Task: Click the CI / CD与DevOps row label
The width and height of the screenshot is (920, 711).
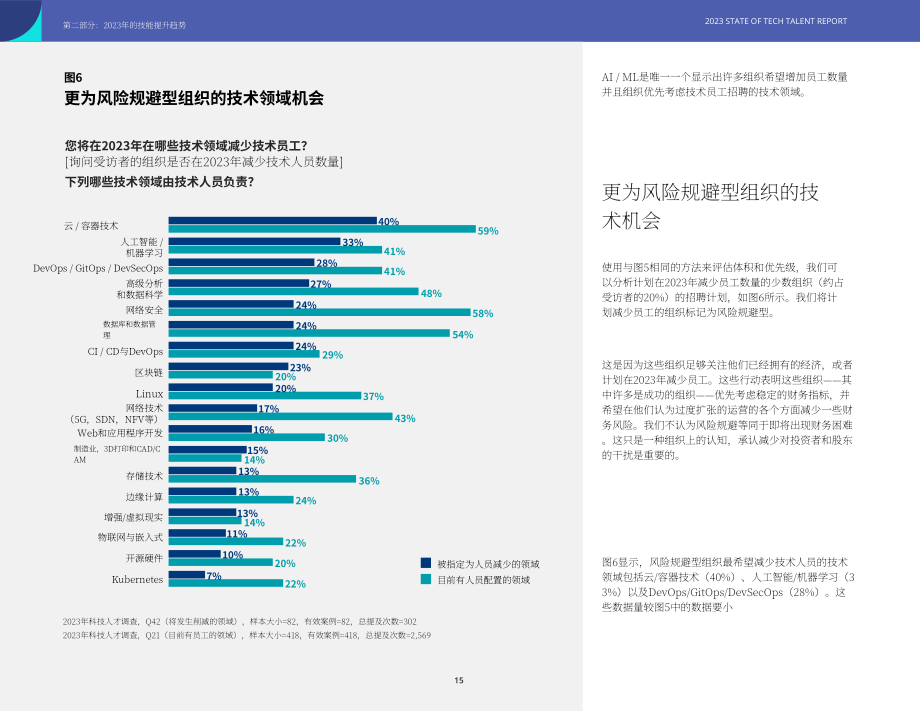Action: pyautogui.click(x=125, y=352)
